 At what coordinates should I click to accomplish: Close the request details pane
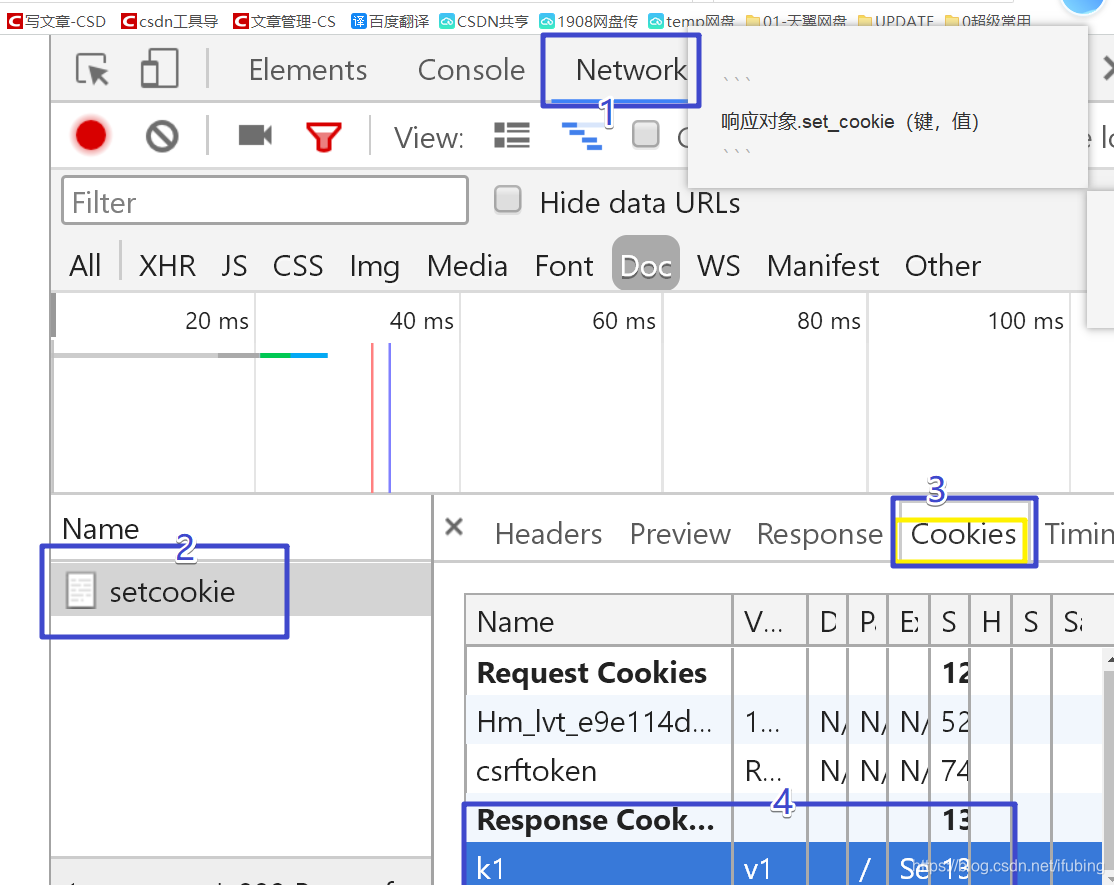tap(454, 527)
